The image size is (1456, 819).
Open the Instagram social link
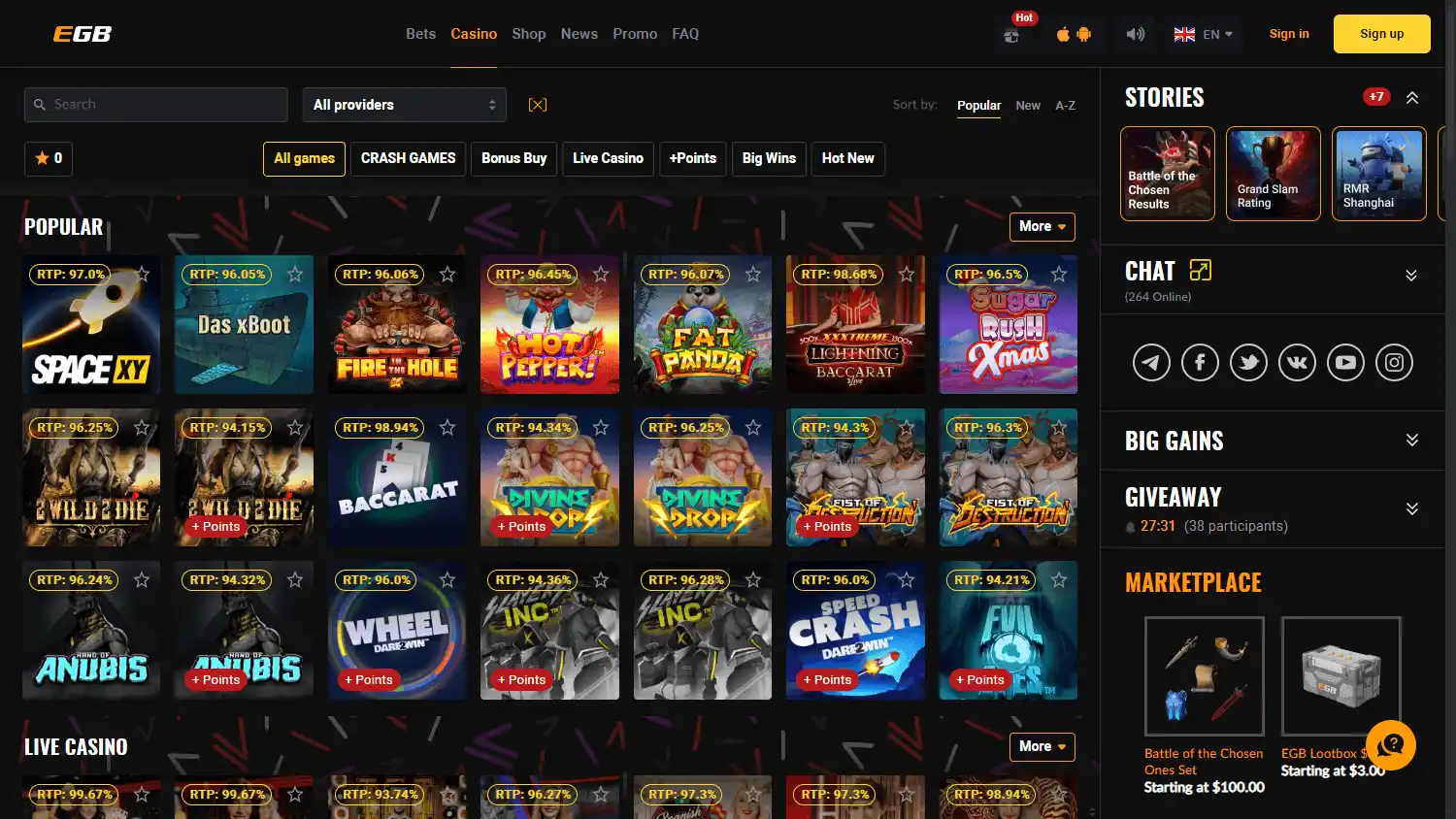1394,363
